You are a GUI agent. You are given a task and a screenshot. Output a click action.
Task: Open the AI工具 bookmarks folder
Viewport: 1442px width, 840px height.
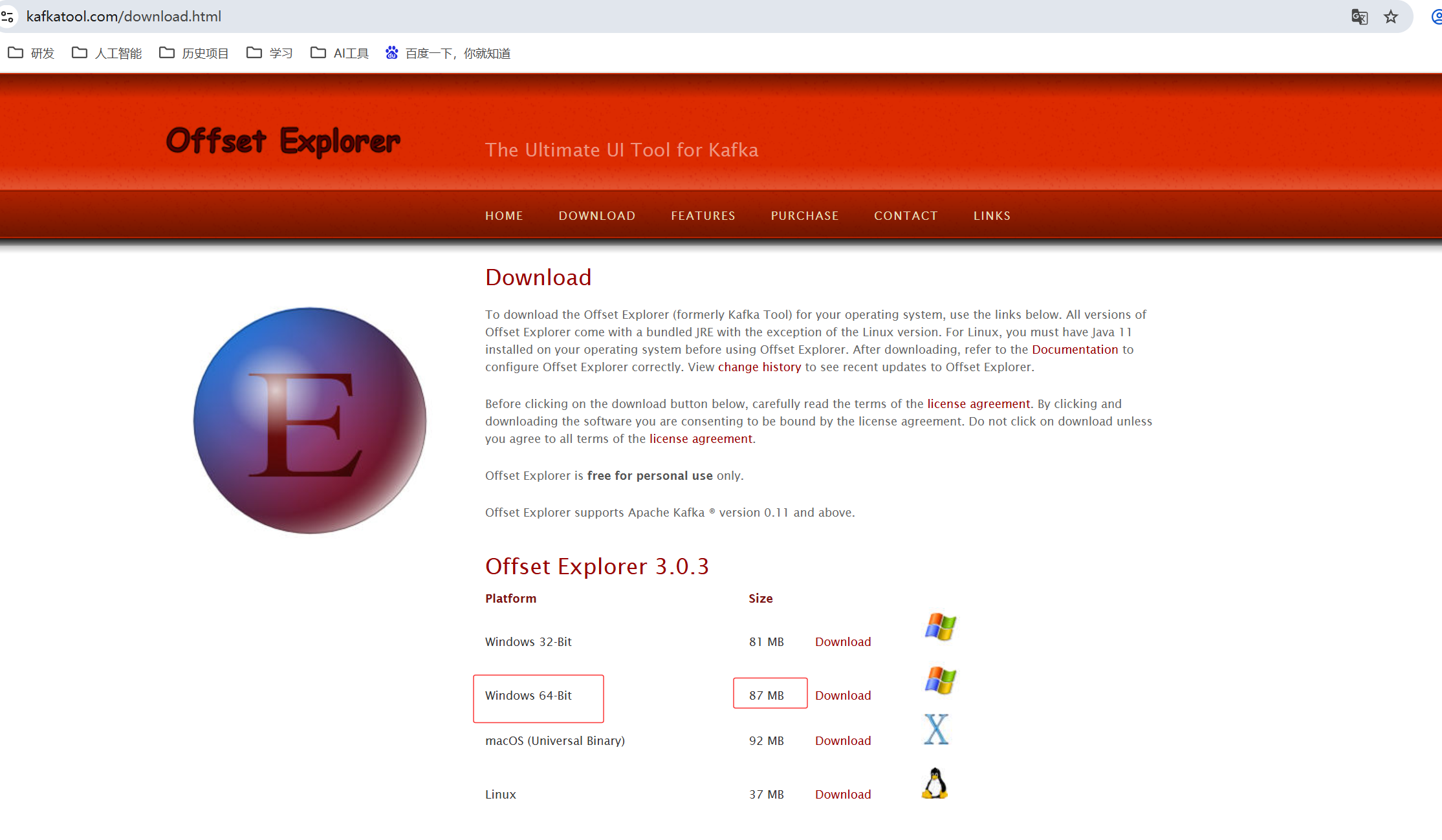[340, 53]
